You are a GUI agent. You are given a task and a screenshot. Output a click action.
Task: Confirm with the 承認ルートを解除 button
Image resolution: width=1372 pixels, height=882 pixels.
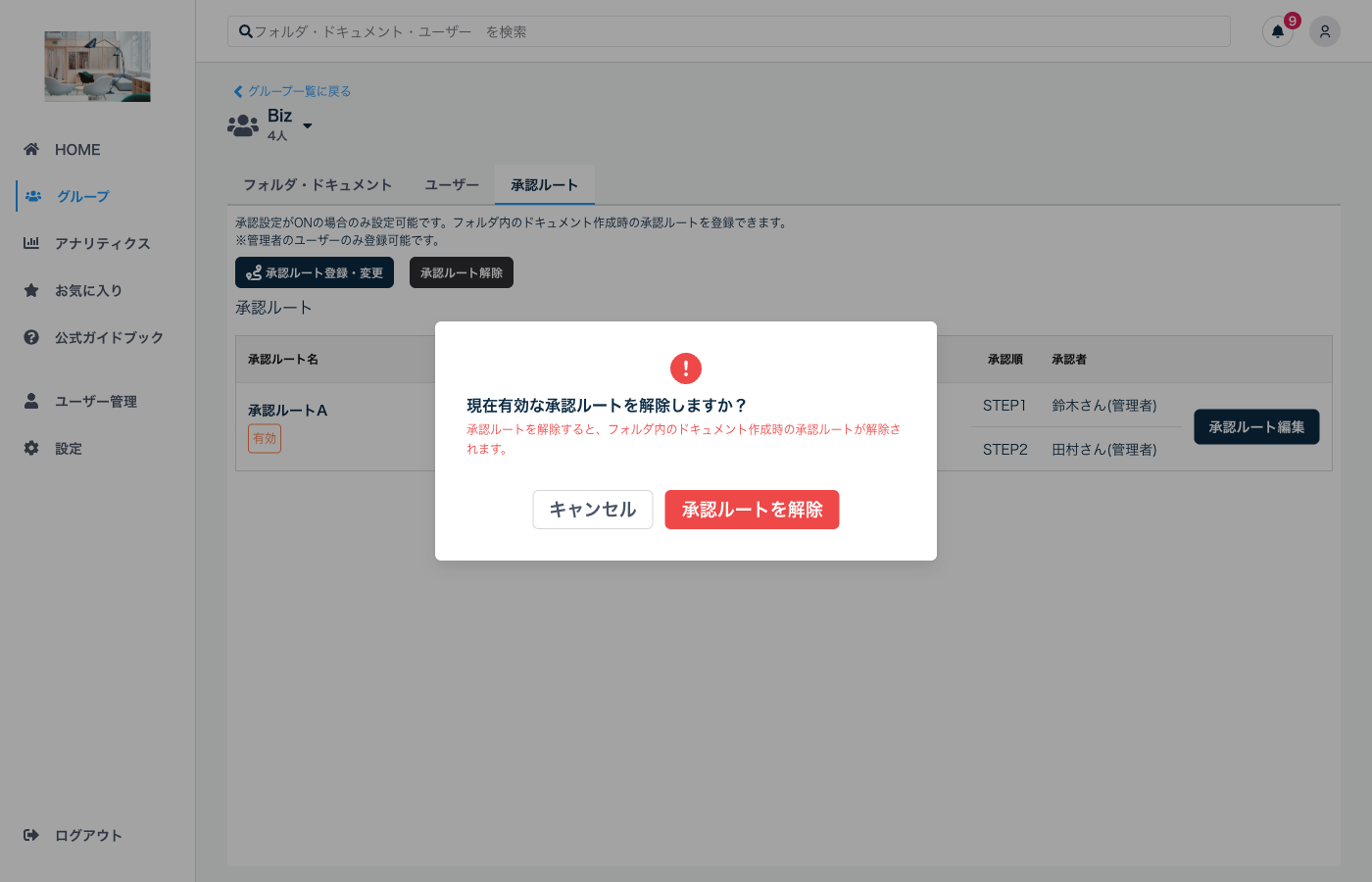(752, 510)
